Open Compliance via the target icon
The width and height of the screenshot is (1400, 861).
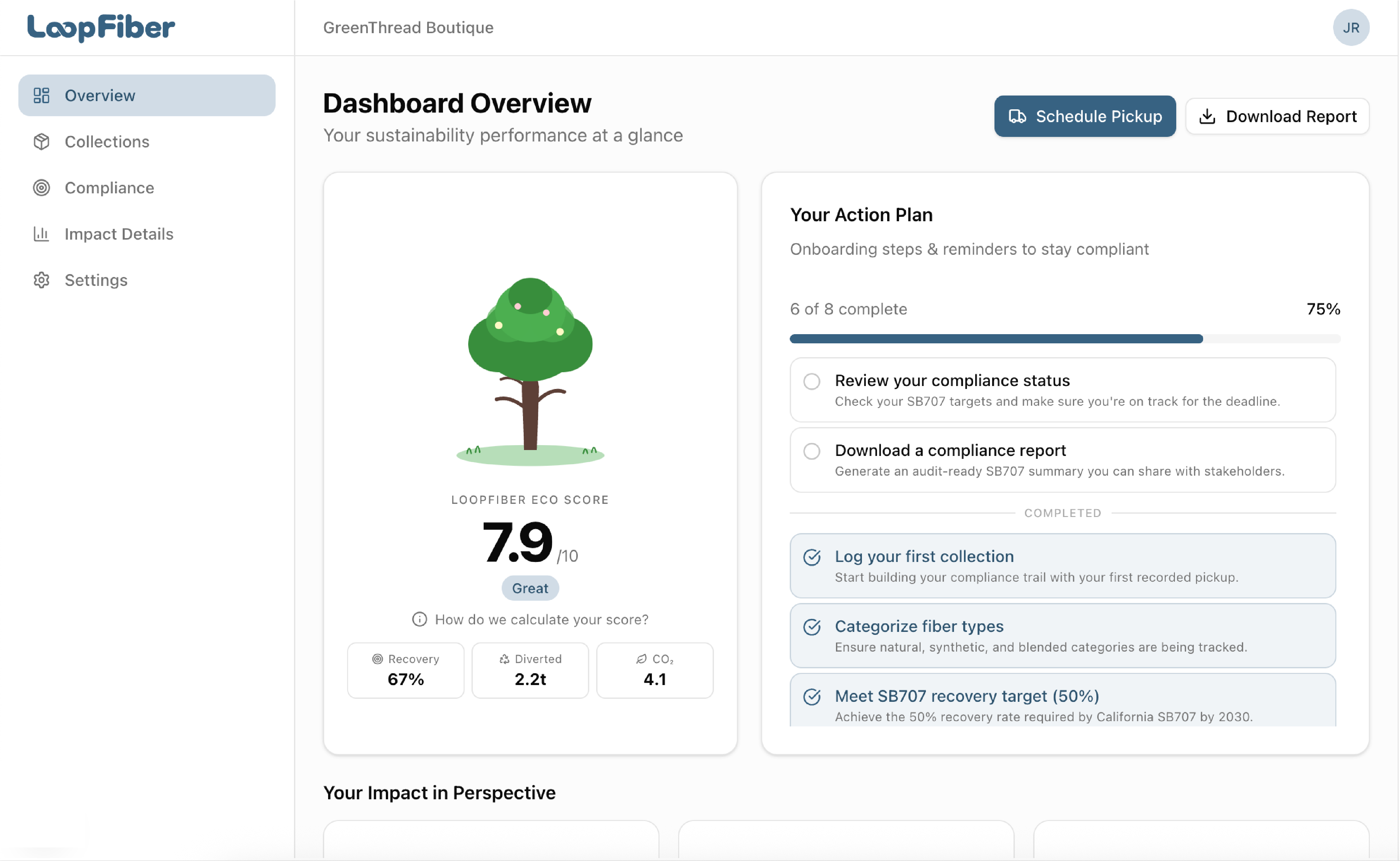point(41,188)
